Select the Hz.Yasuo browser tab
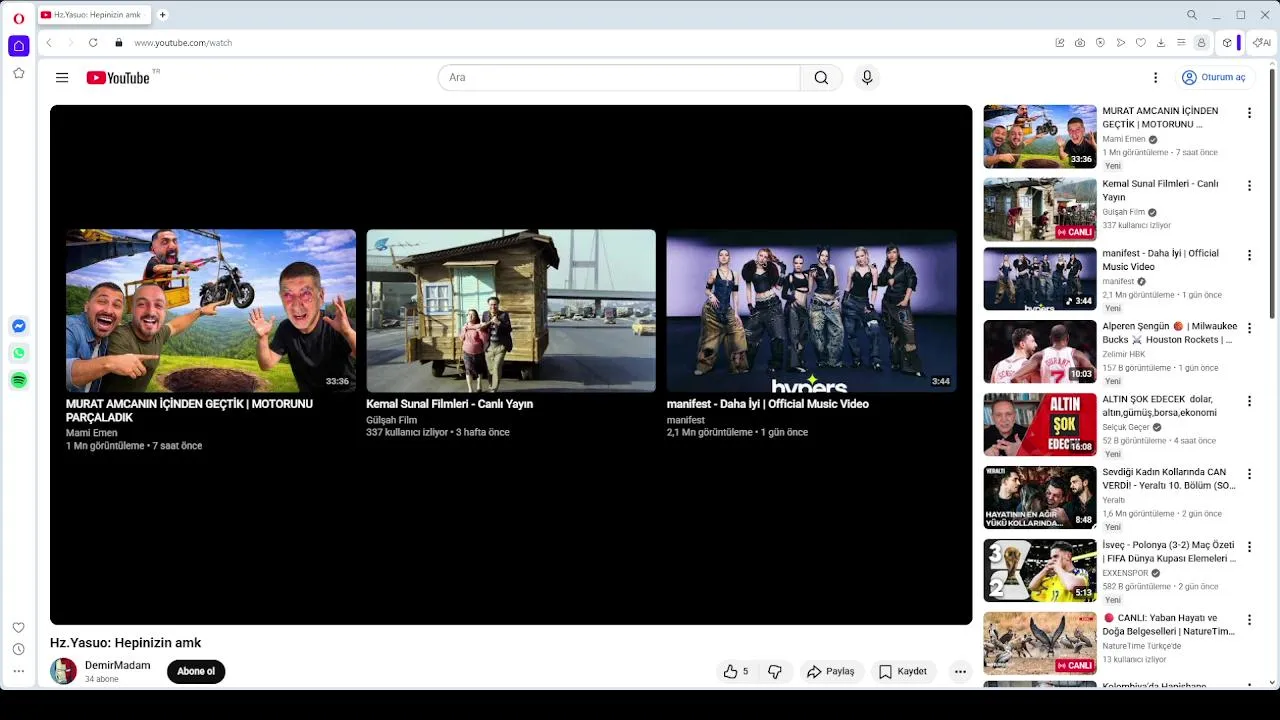 point(95,15)
